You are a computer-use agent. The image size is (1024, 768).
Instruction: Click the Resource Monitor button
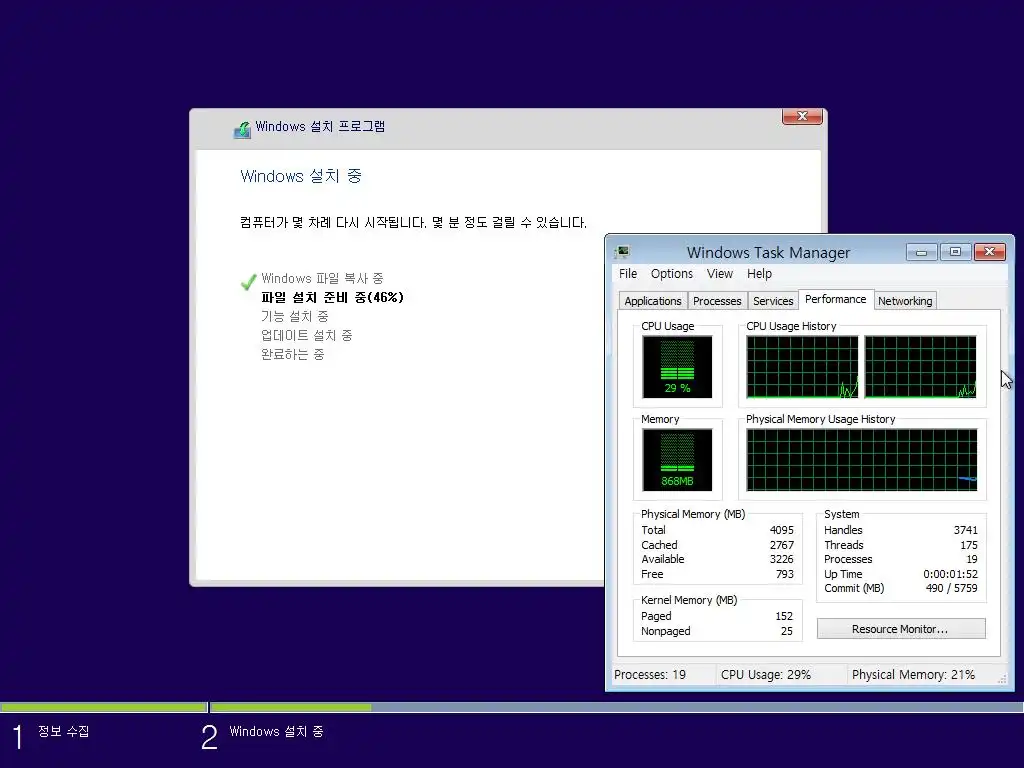click(x=901, y=629)
